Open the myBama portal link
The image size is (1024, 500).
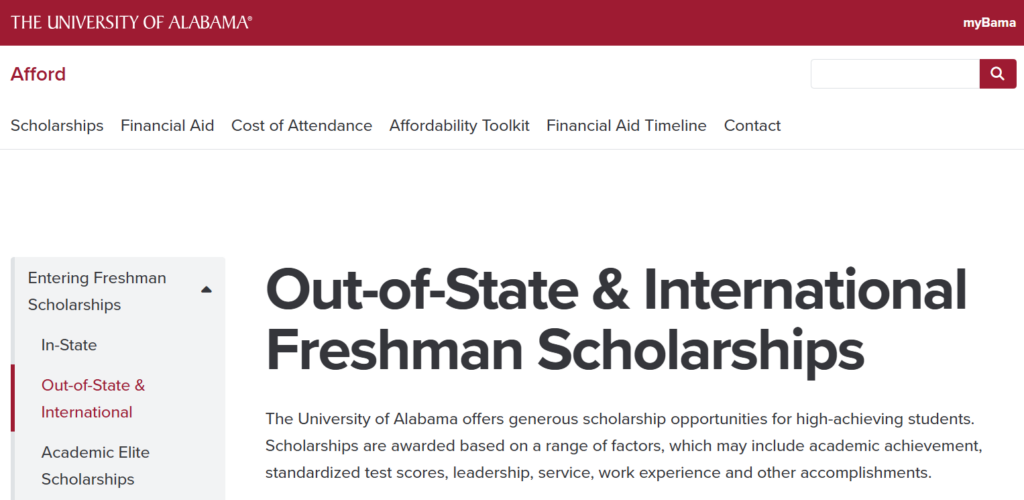point(989,23)
